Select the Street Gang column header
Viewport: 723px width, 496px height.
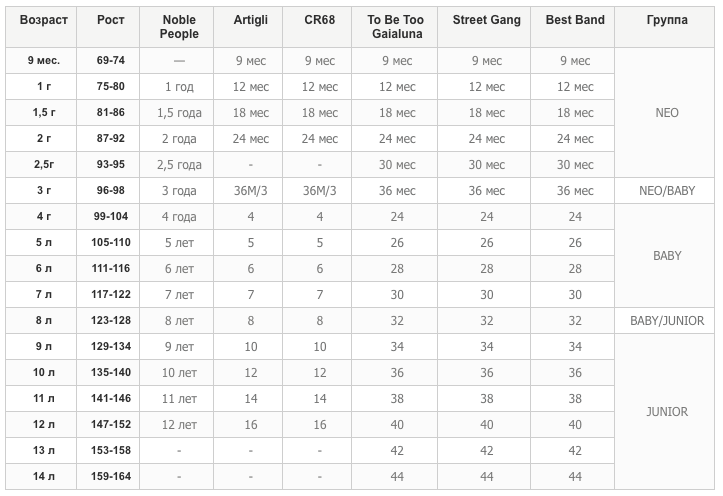(x=486, y=20)
